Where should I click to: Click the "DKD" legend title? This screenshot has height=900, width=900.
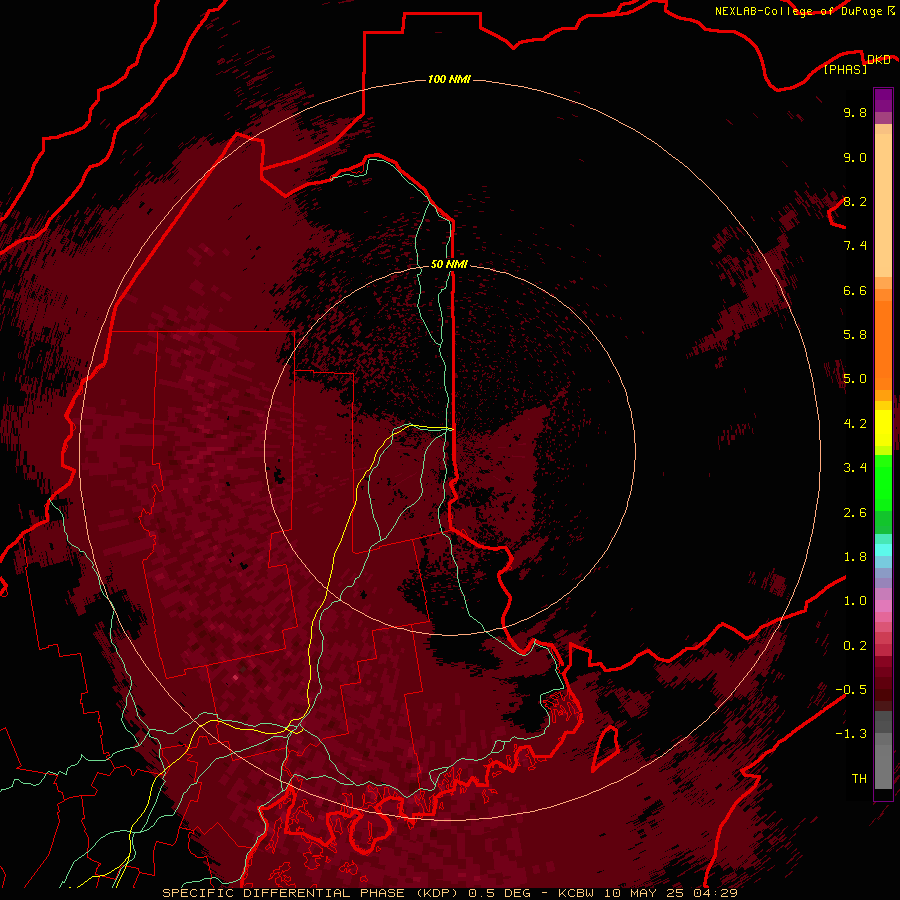878,59
